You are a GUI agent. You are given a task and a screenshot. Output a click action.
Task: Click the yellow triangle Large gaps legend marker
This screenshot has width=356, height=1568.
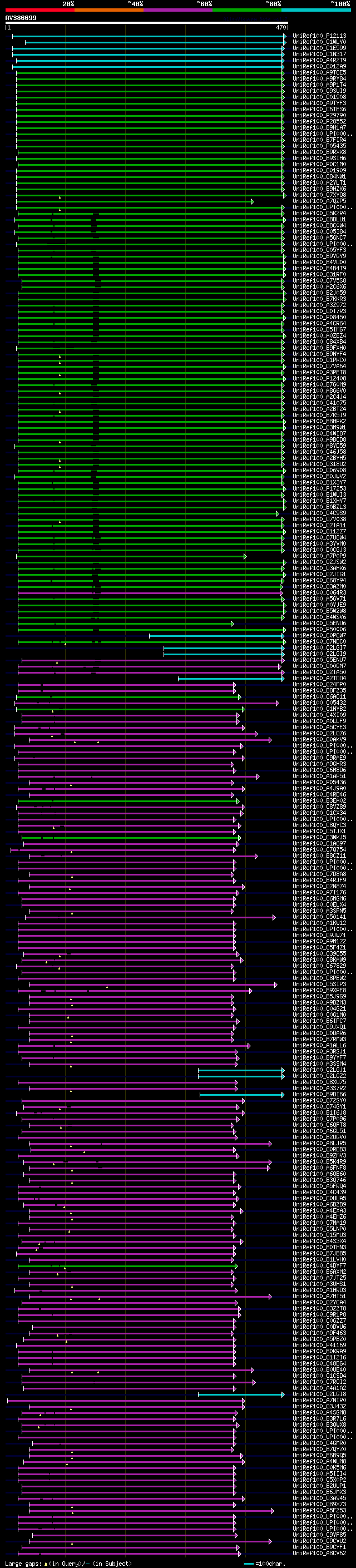tap(46, 1563)
